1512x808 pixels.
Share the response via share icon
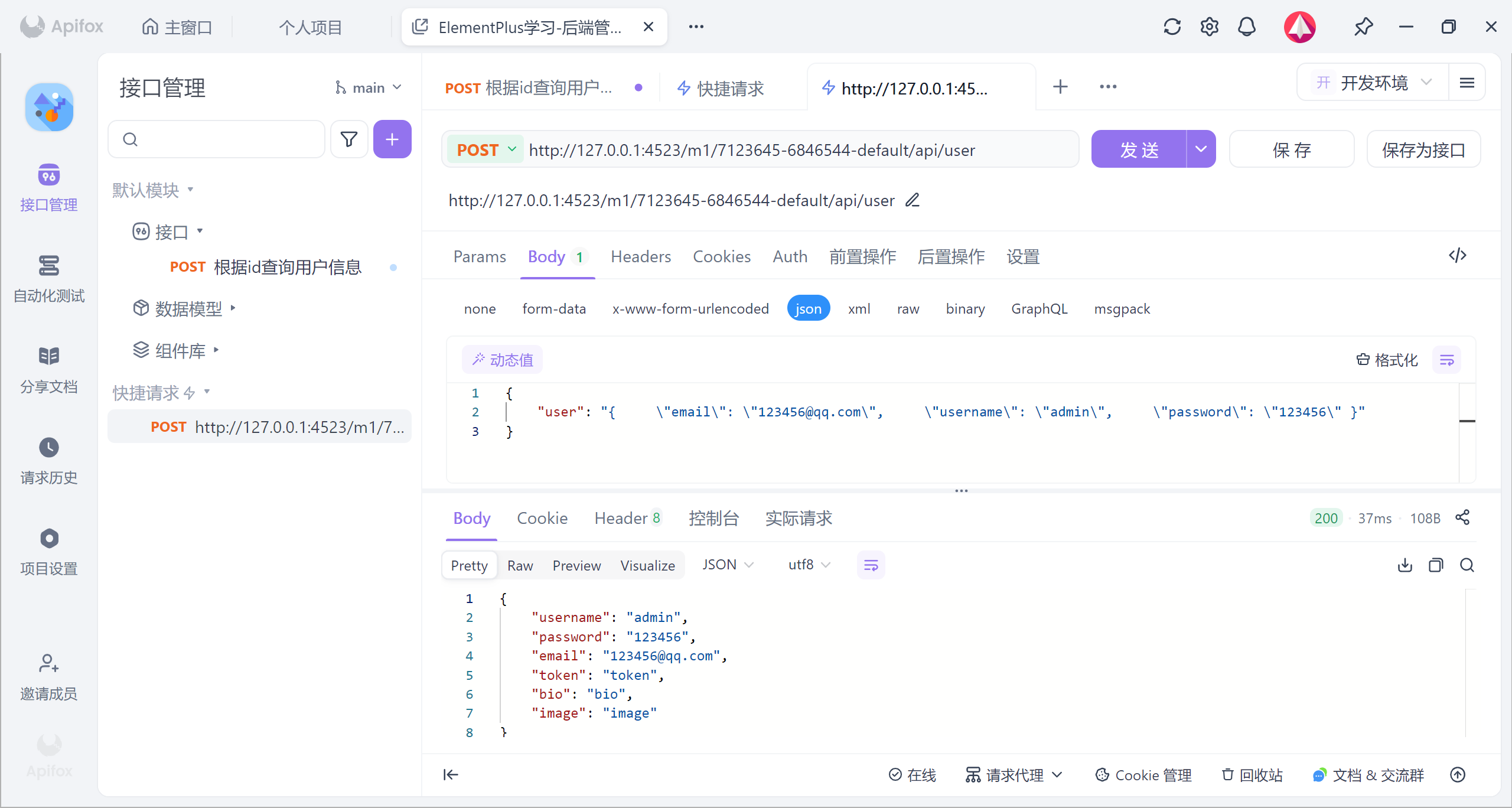click(1462, 517)
